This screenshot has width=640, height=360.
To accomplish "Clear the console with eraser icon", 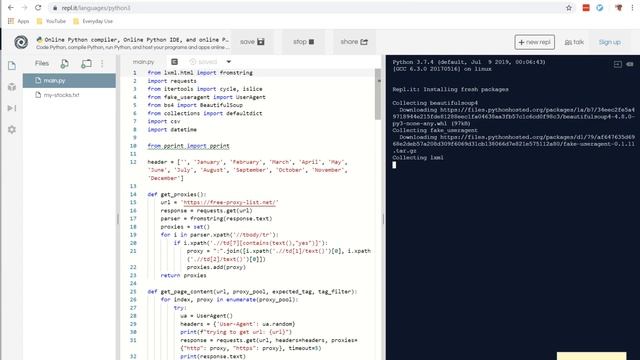I will point(630,64).
